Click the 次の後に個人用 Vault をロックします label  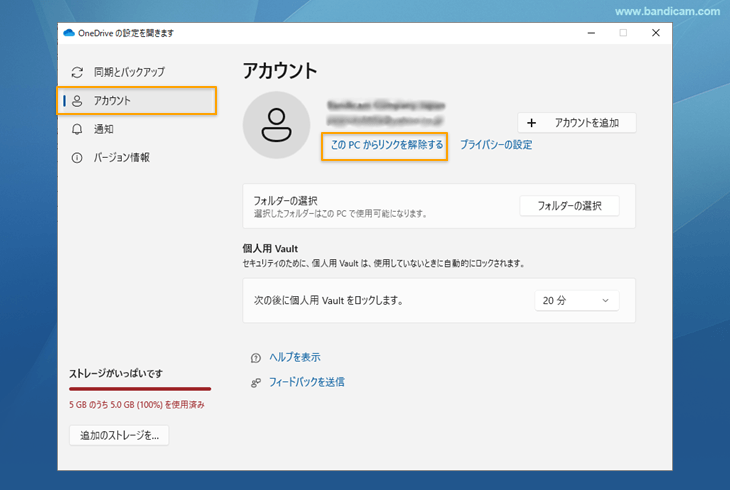tap(328, 300)
